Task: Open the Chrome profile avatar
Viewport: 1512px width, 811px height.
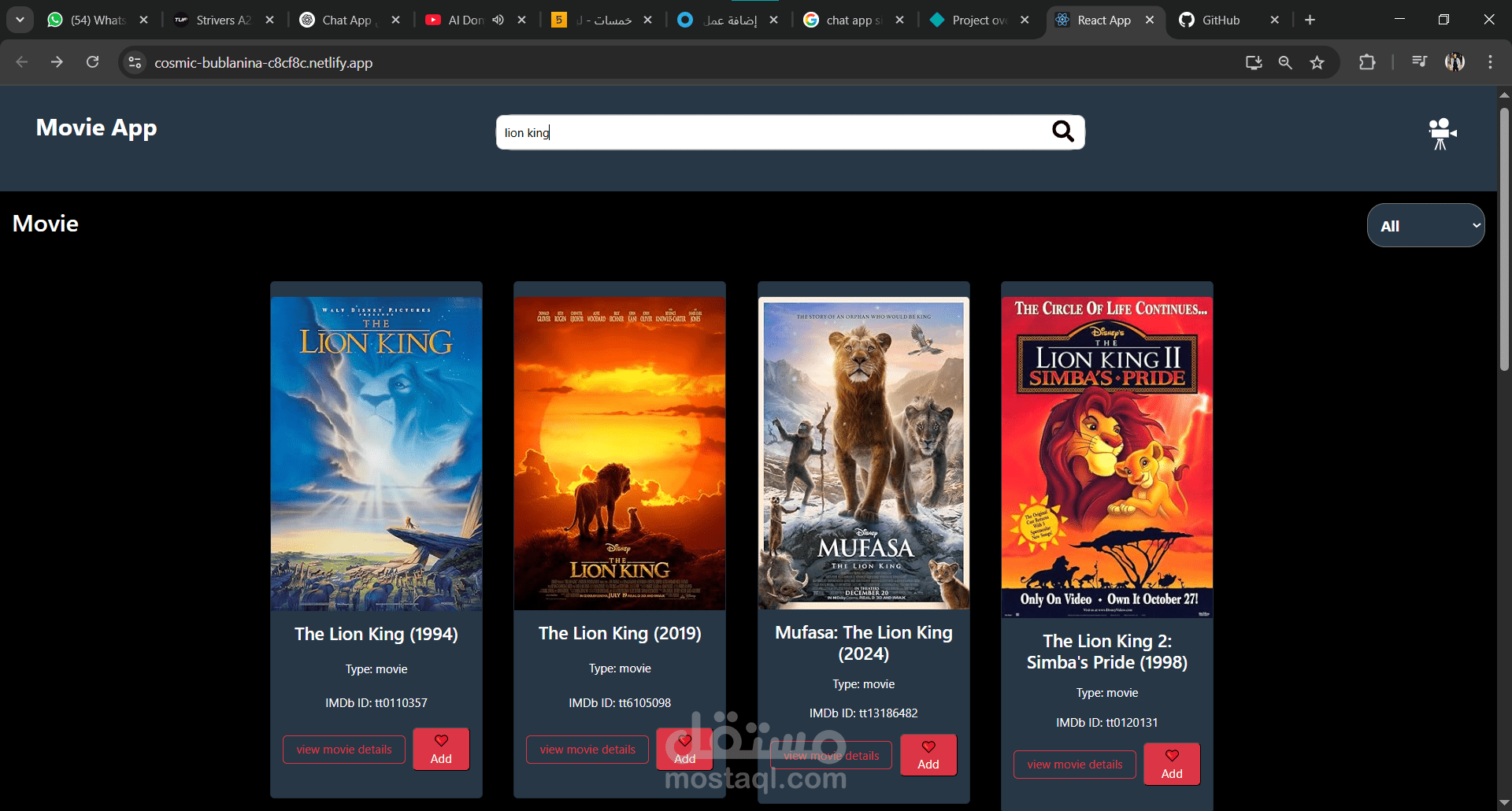Action: pos(1455,62)
